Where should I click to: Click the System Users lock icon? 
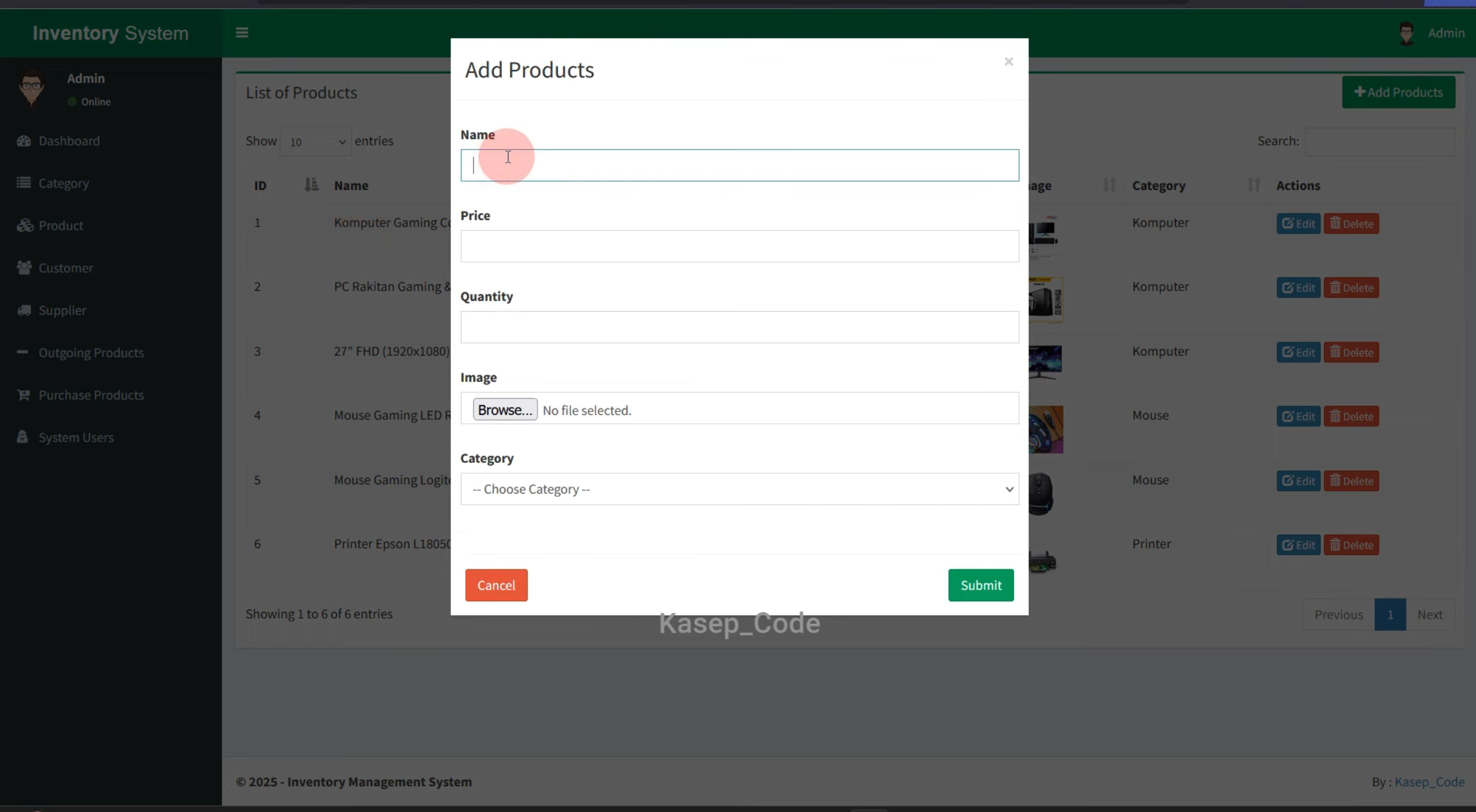click(23, 437)
